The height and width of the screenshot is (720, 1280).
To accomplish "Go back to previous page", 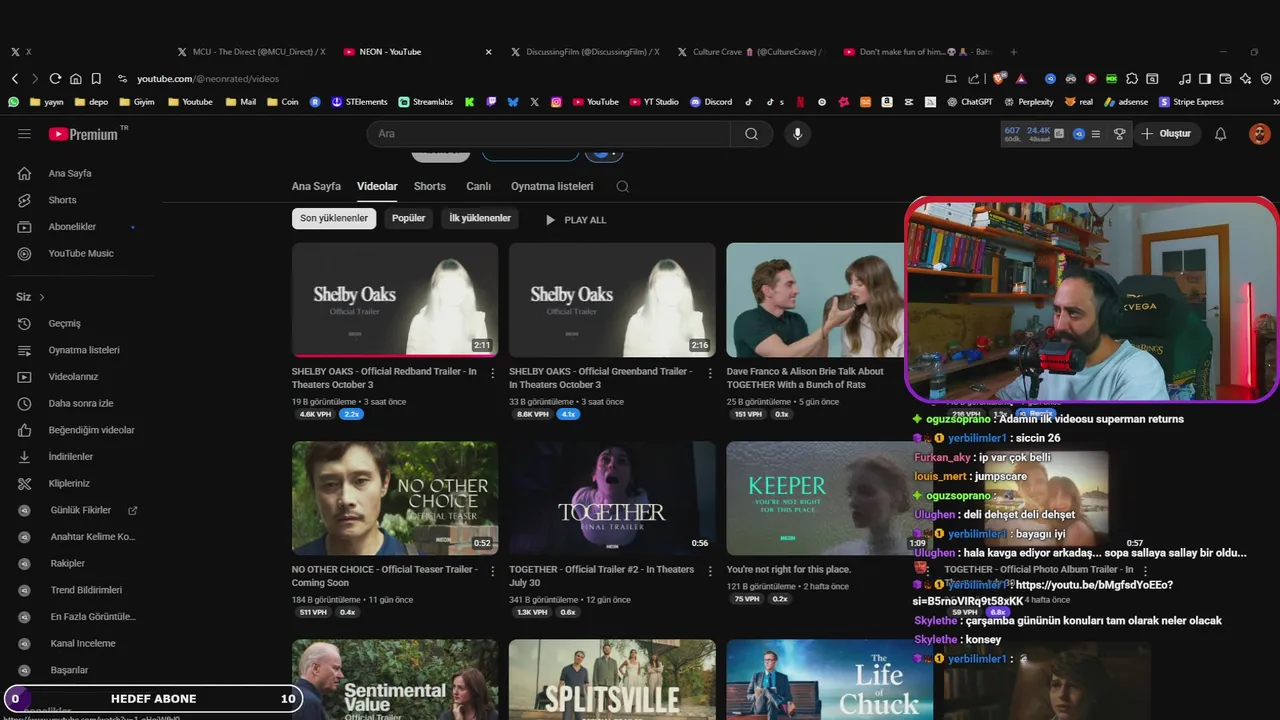I will 15,78.
